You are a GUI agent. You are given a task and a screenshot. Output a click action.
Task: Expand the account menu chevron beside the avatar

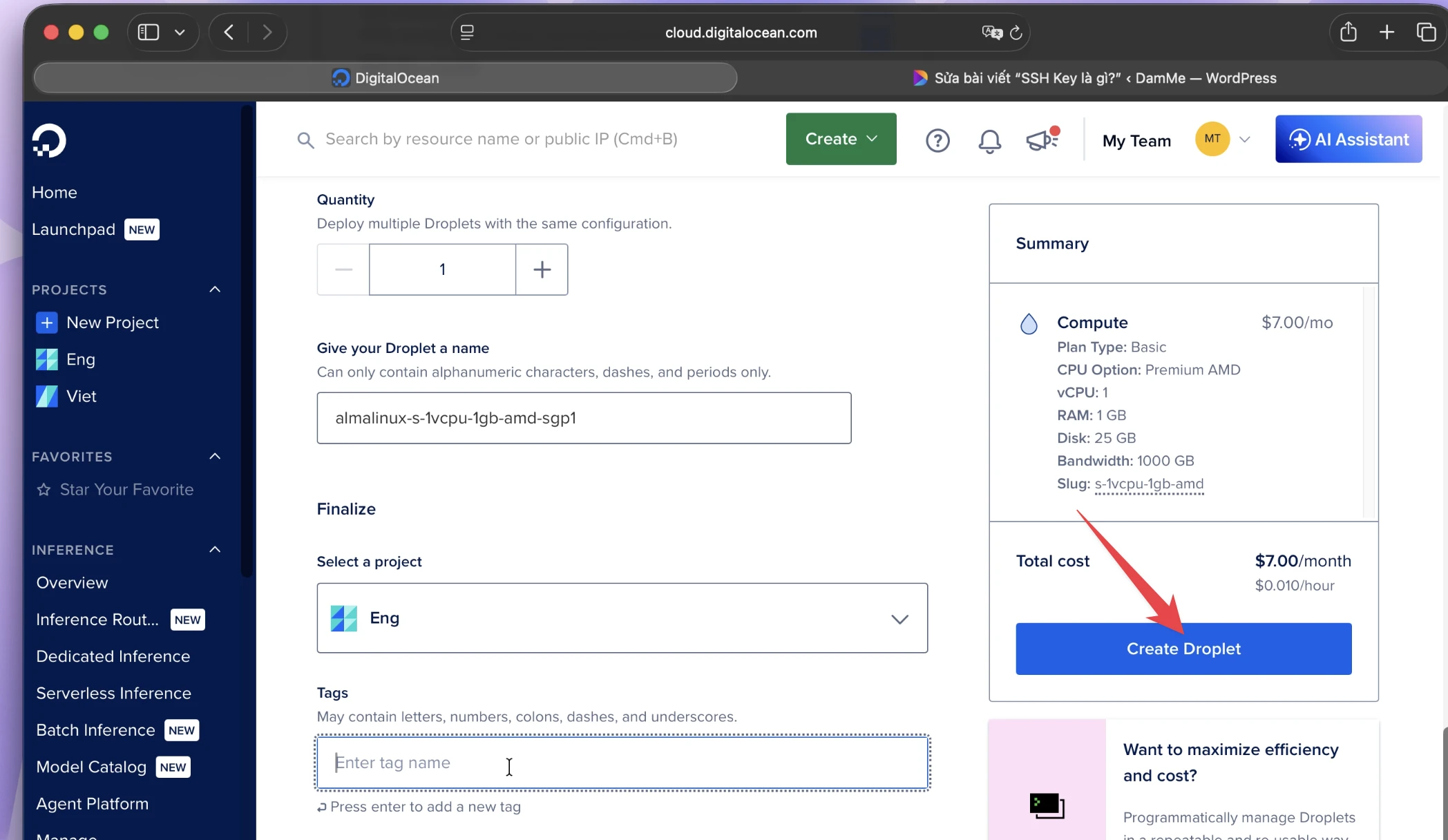1245,140
